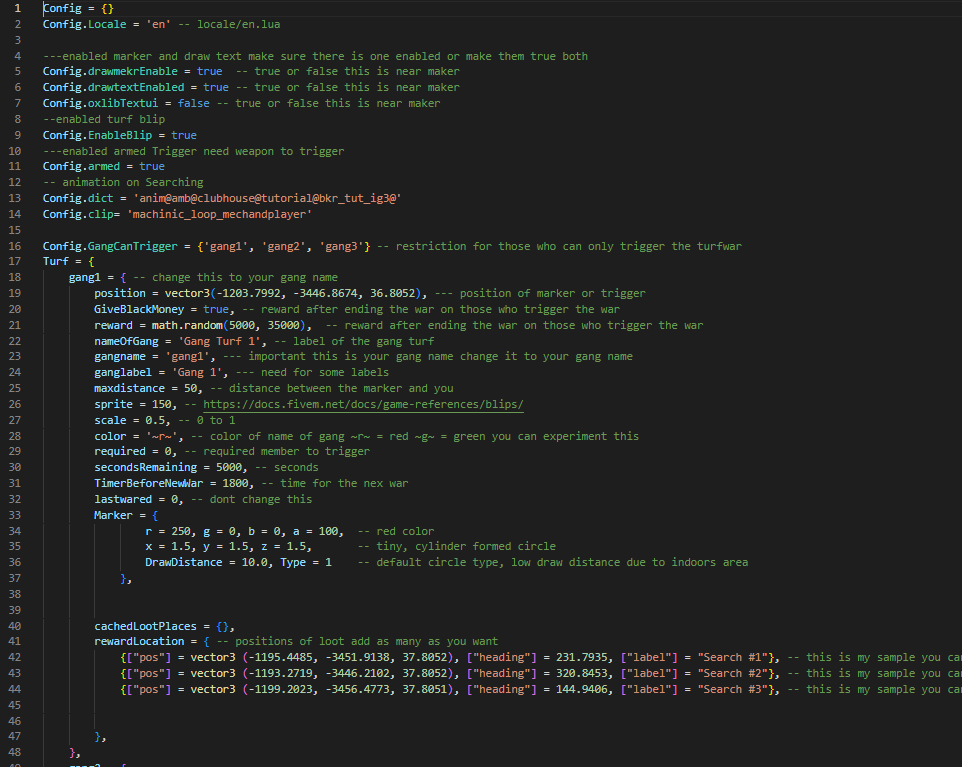The width and height of the screenshot is (962, 767).
Task: Click heading value 144.9406
Action: click(582, 690)
